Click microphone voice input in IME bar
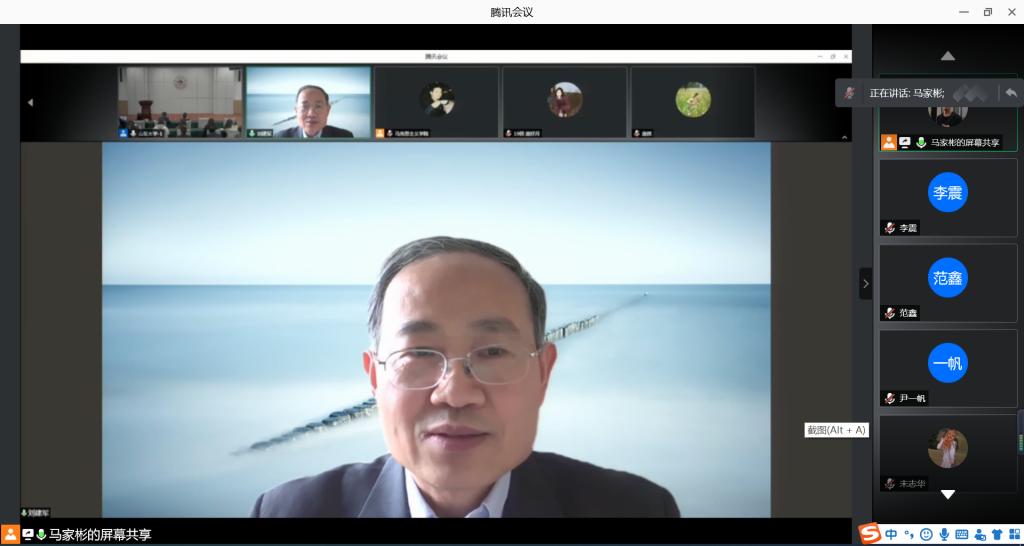Screen dimensions: 1024x546 tap(944, 534)
